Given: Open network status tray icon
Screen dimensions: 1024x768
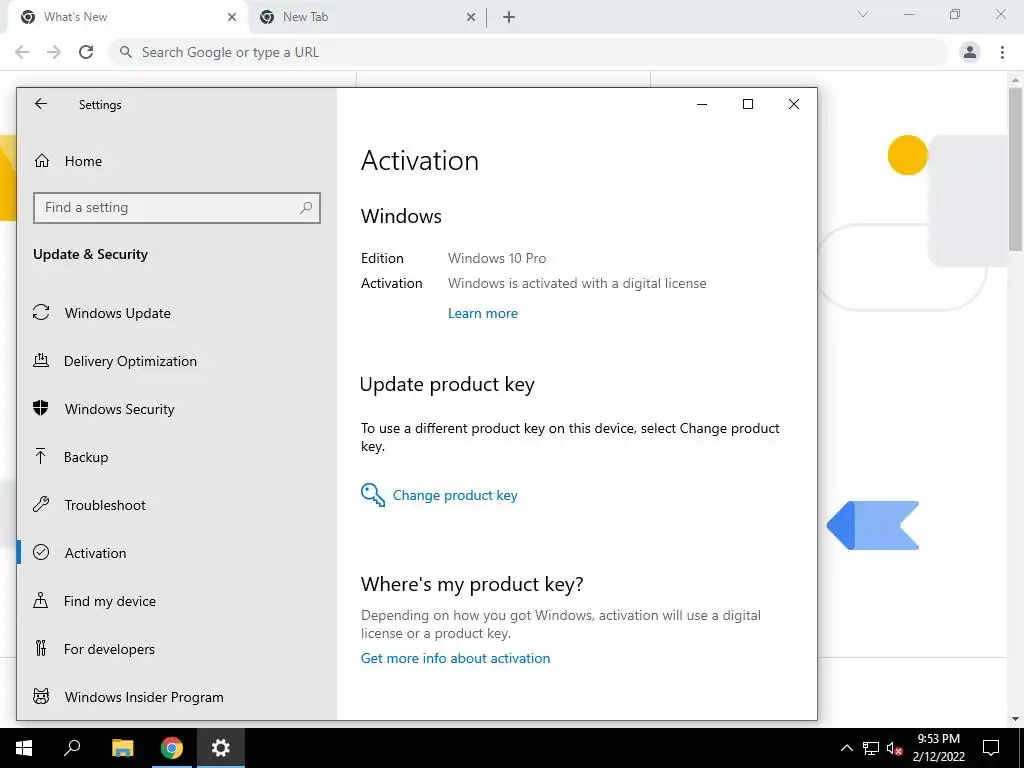Looking at the screenshot, I should click(x=871, y=748).
